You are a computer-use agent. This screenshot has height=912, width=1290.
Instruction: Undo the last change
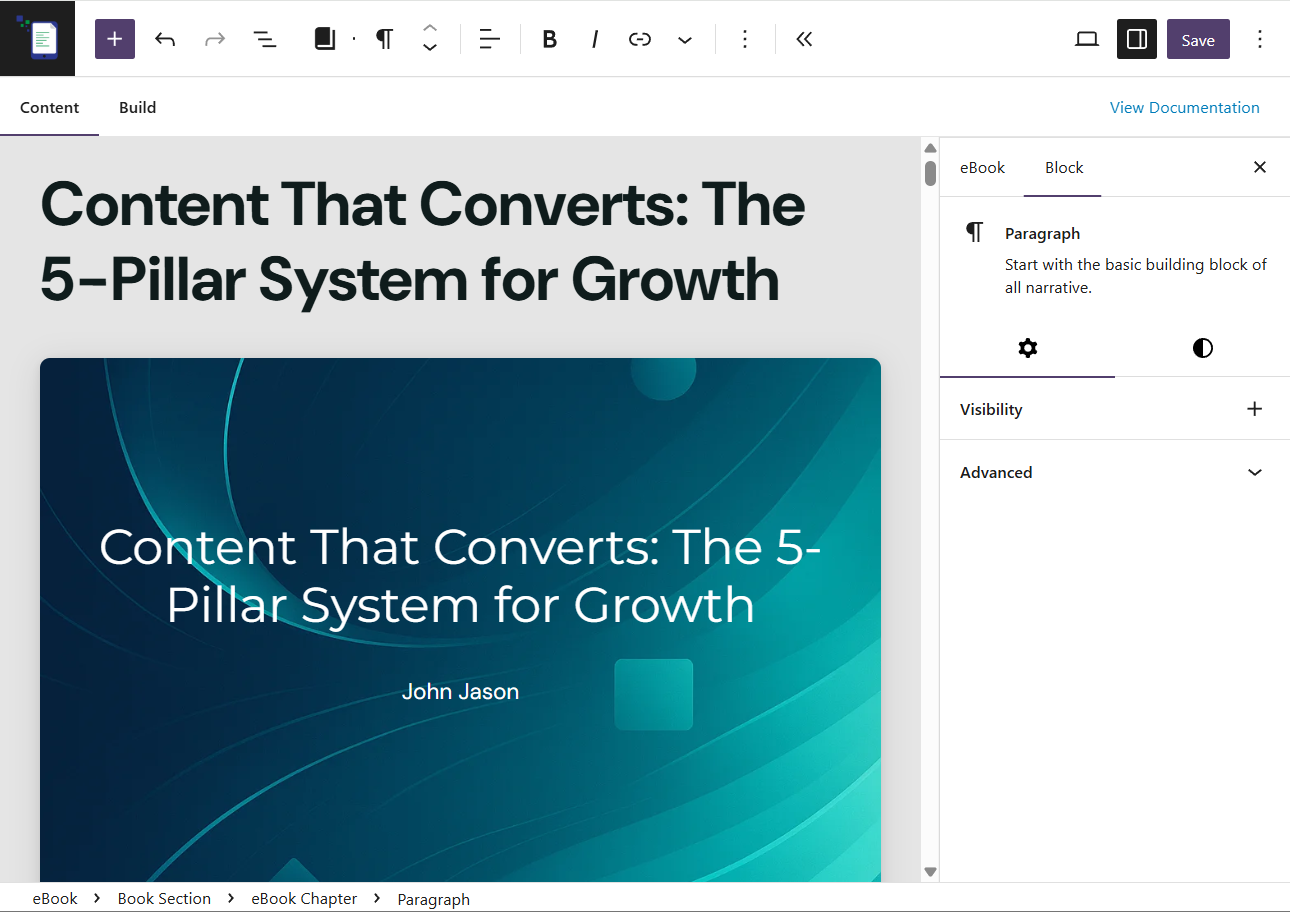click(x=165, y=39)
